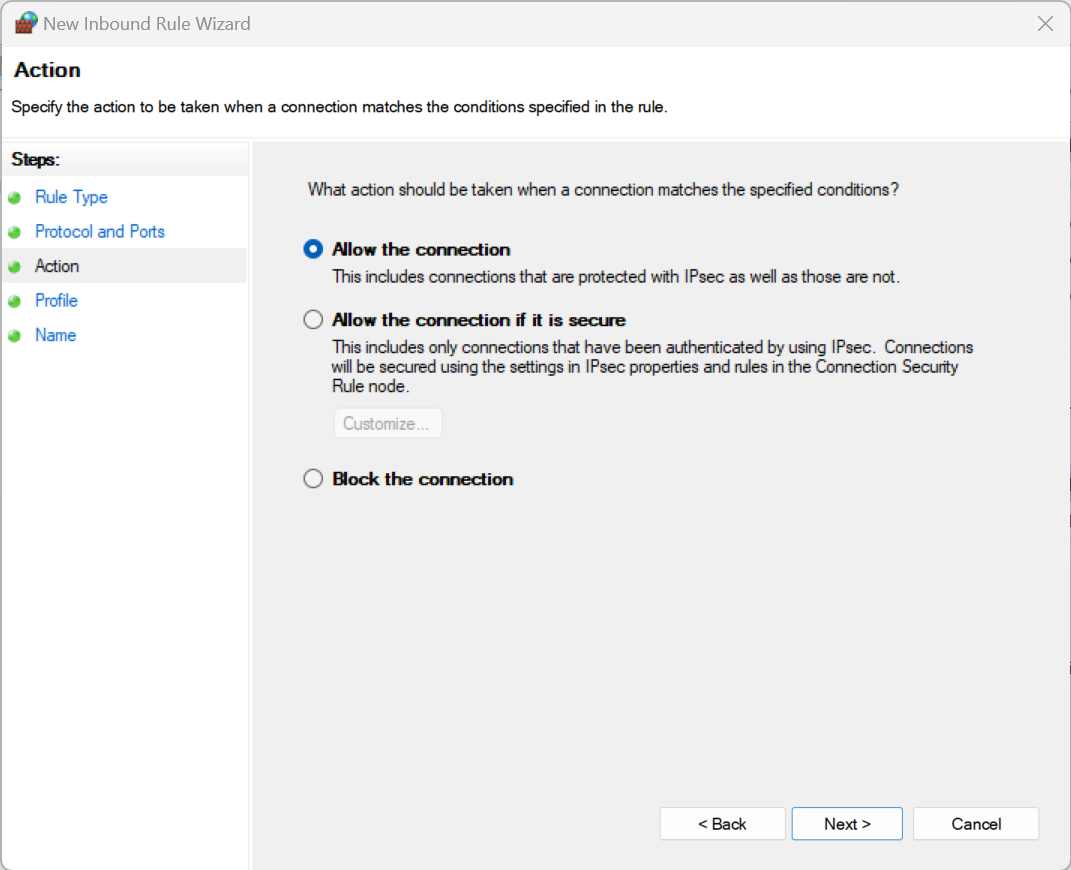The width and height of the screenshot is (1071, 870).
Task: Click the firewall wizard title bar icon
Action: (x=26, y=23)
